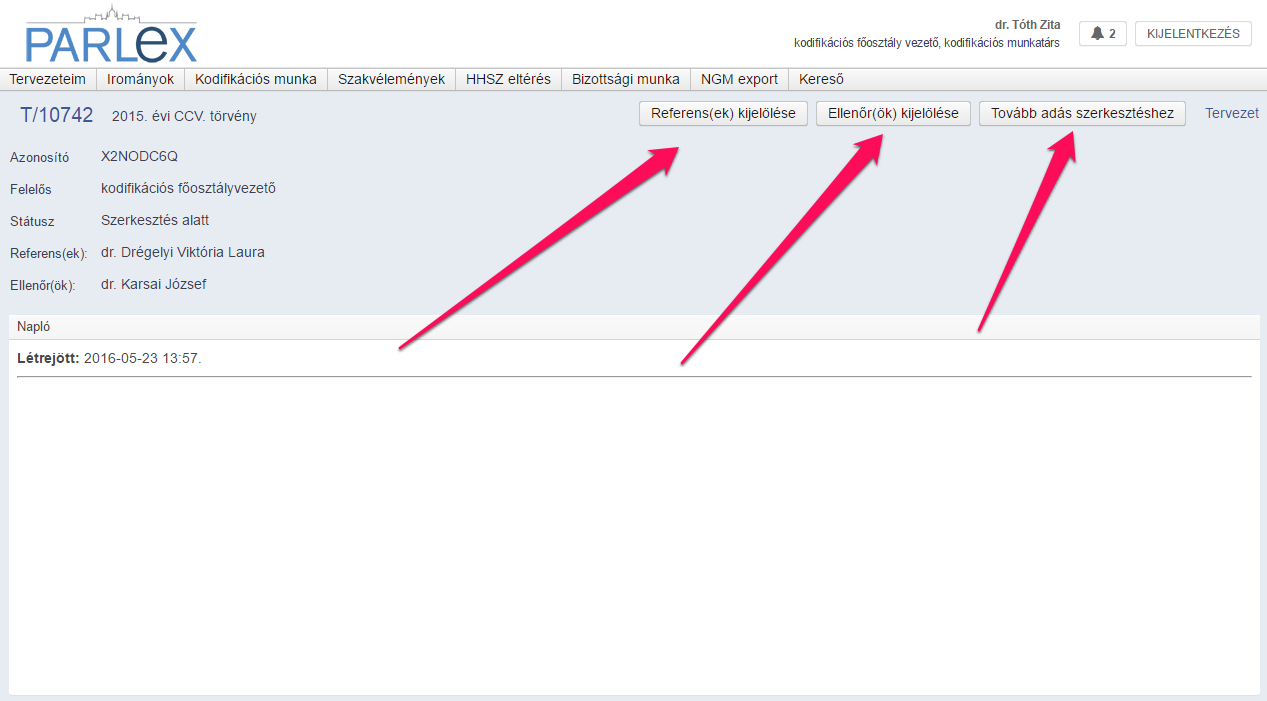Click the KIJELENTKEZÉS logout button
This screenshot has height=701, width=1267.
1193,34
